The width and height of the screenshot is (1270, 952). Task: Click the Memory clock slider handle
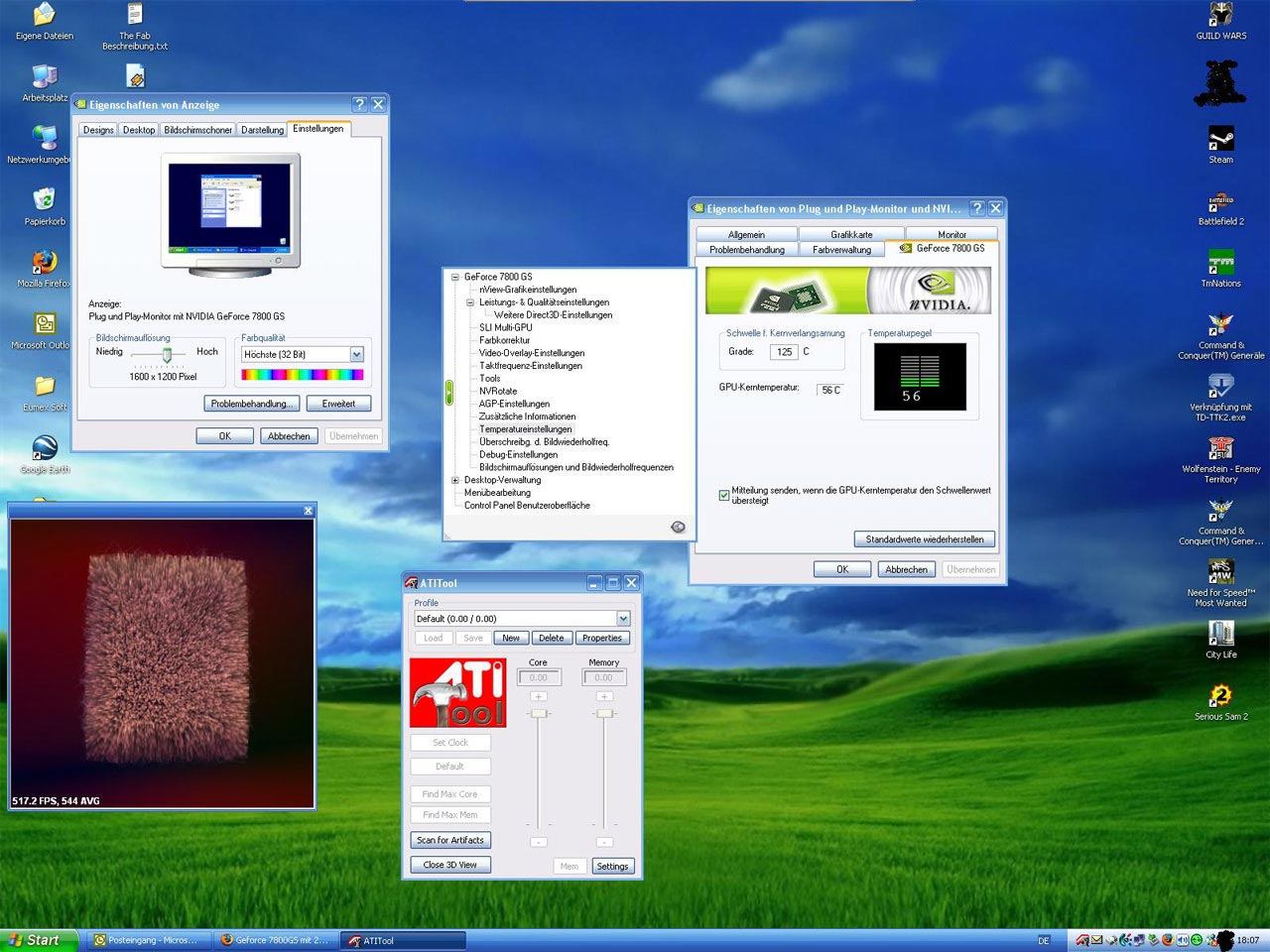(x=604, y=714)
